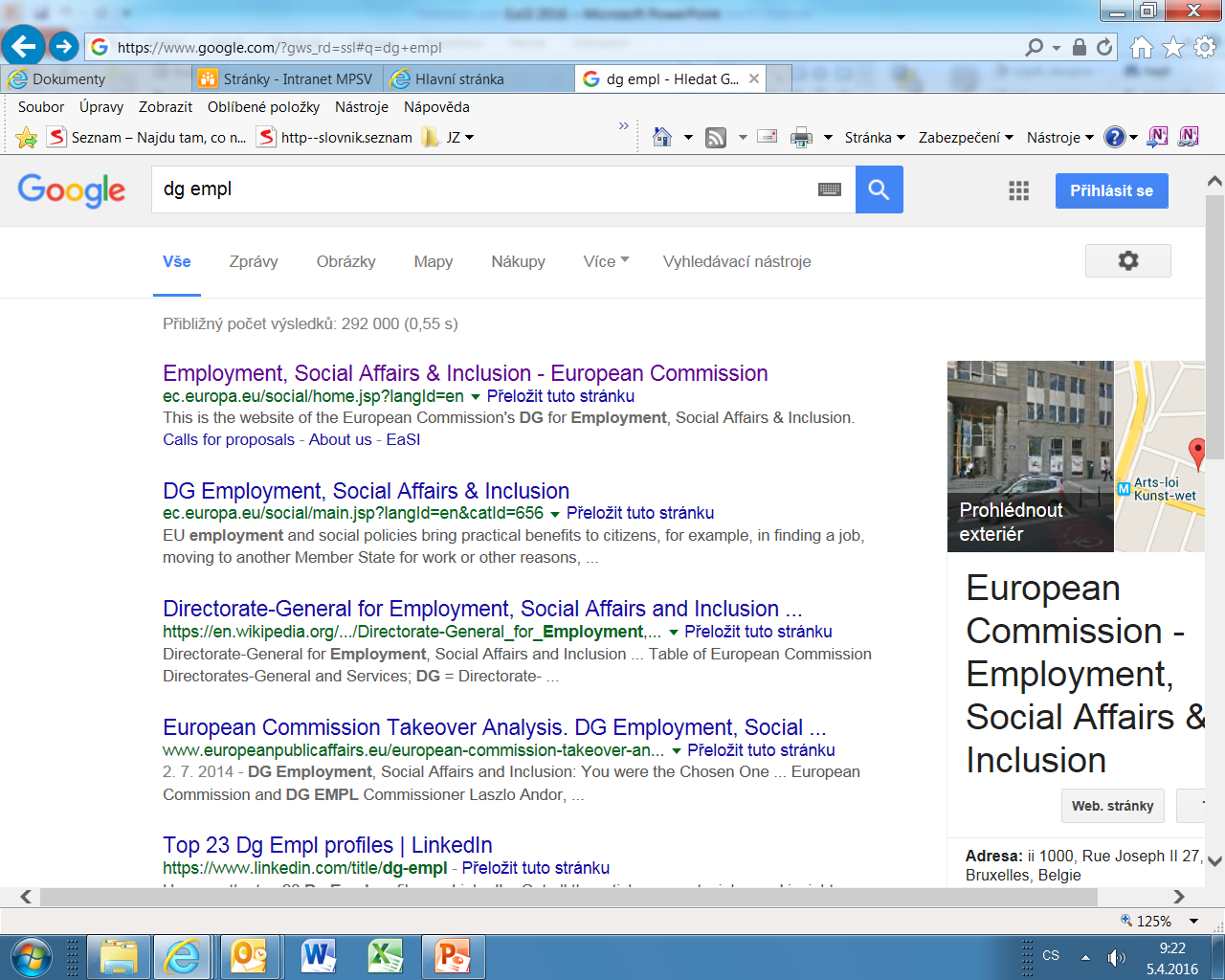Open the Prohlédnout exteriér street view thumbnail
Screen dimensions: 1225x980
coord(1031,457)
